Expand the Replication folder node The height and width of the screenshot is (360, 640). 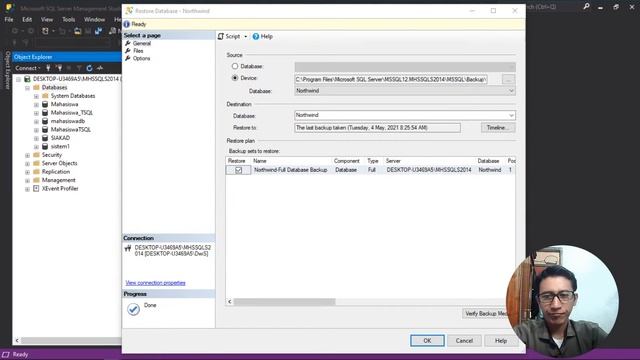(27, 172)
